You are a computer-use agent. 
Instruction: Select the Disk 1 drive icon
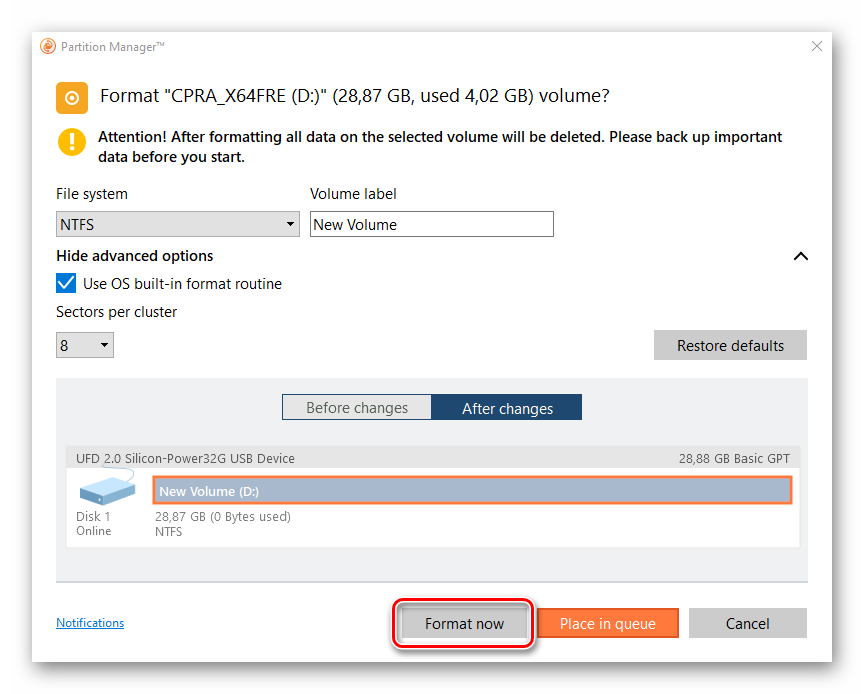point(107,490)
